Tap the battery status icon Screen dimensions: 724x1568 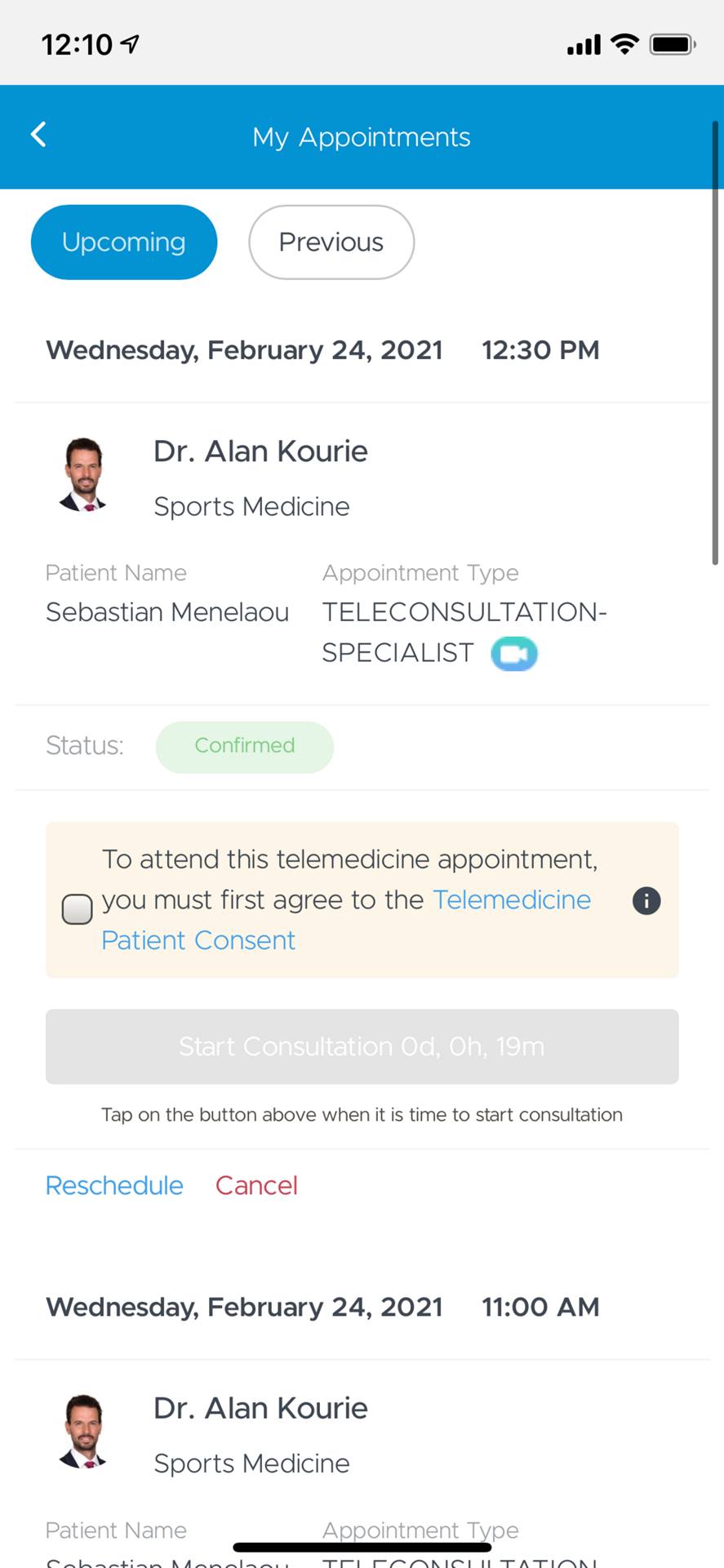pyautogui.click(x=672, y=44)
